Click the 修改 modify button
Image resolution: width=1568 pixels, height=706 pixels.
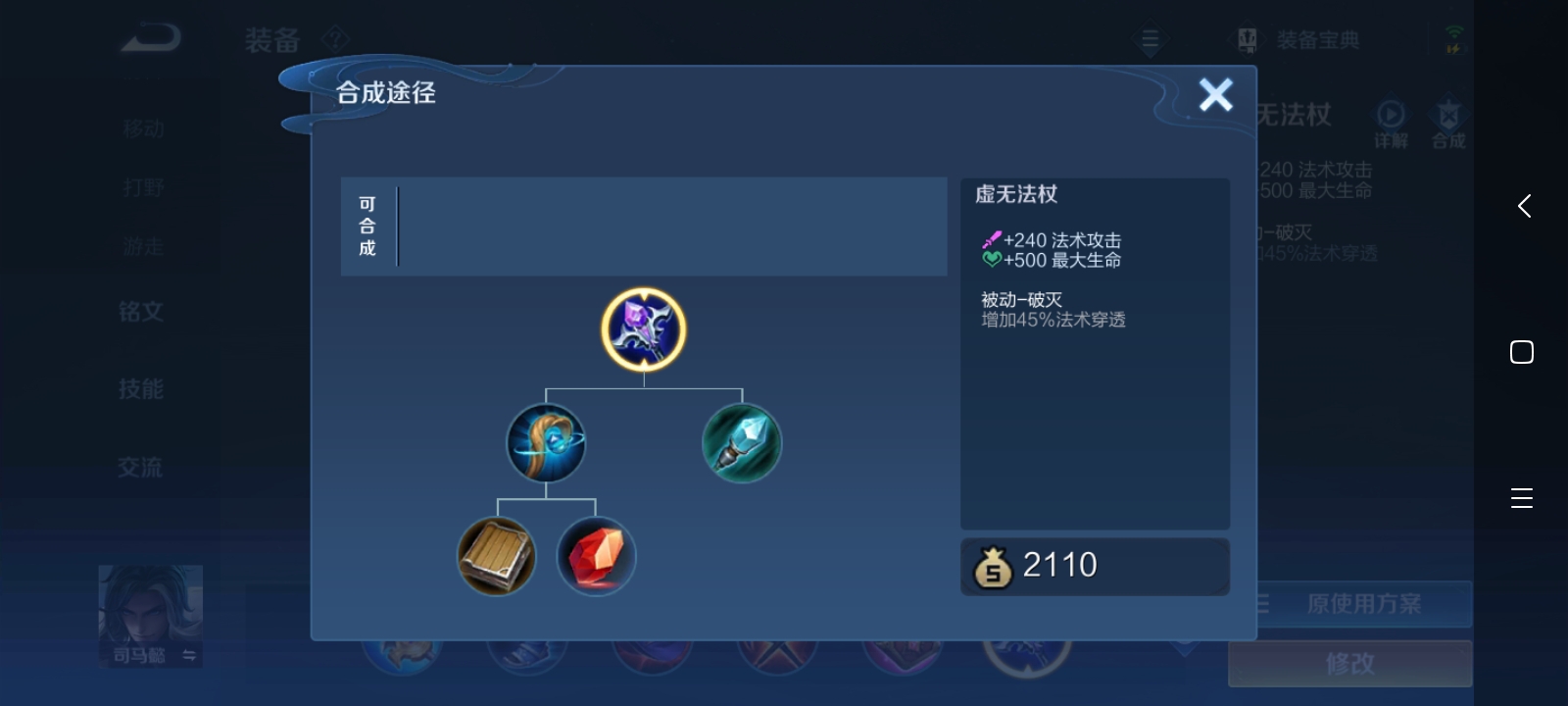click(x=1350, y=664)
